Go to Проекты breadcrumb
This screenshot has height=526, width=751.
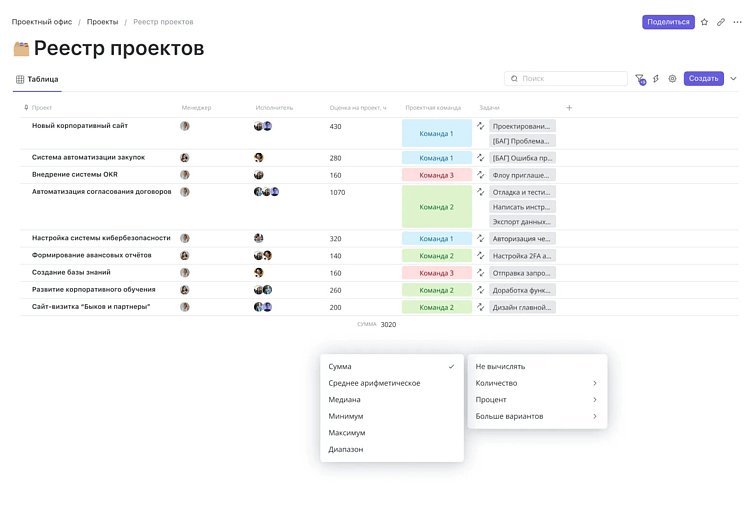click(x=102, y=22)
